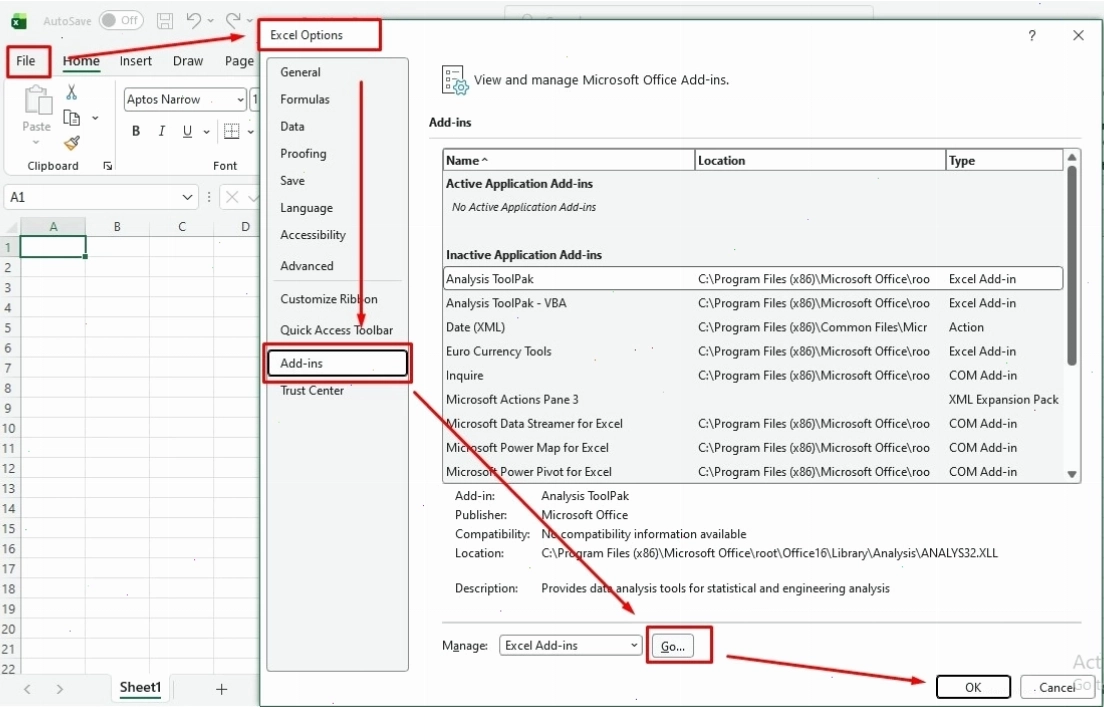The image size is (1104, 708).
Task: Select Proofing options category
Action: [337, 153]
